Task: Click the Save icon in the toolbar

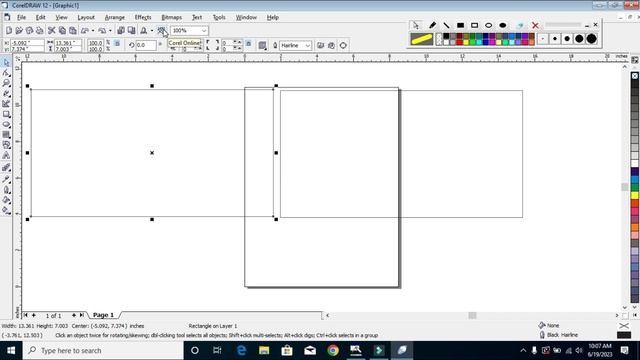Action: (29, 31)
